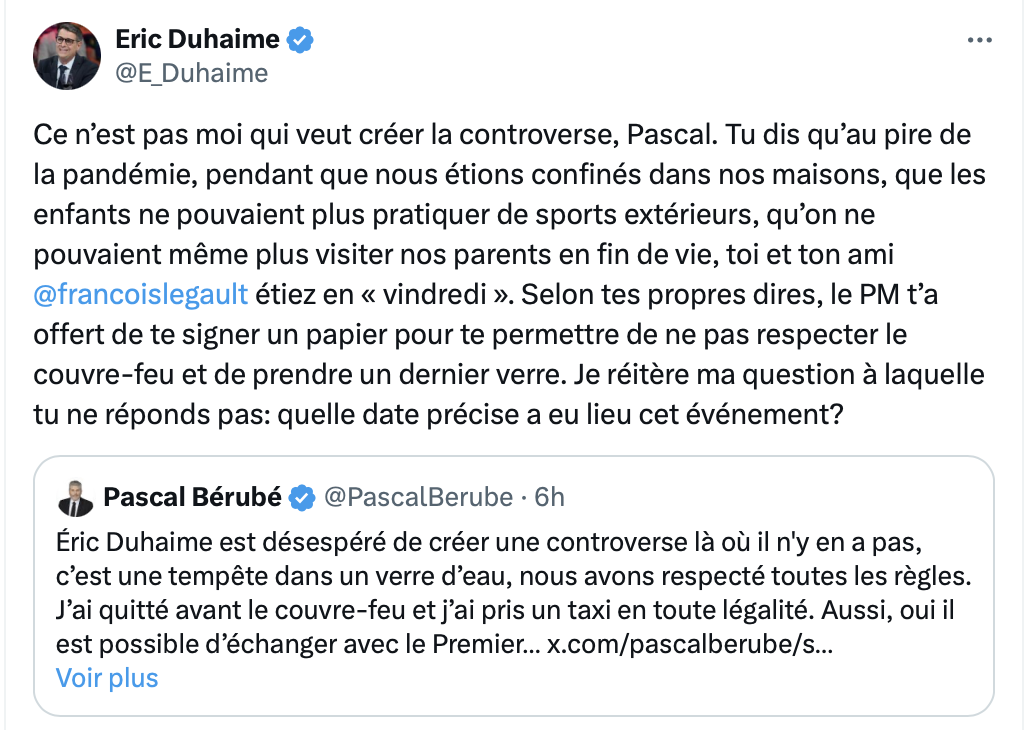Image resolution: width=1032 pixels, height=730 pixels.
Task: Open the @PascalBerube handle
Action: click(418, 497)
